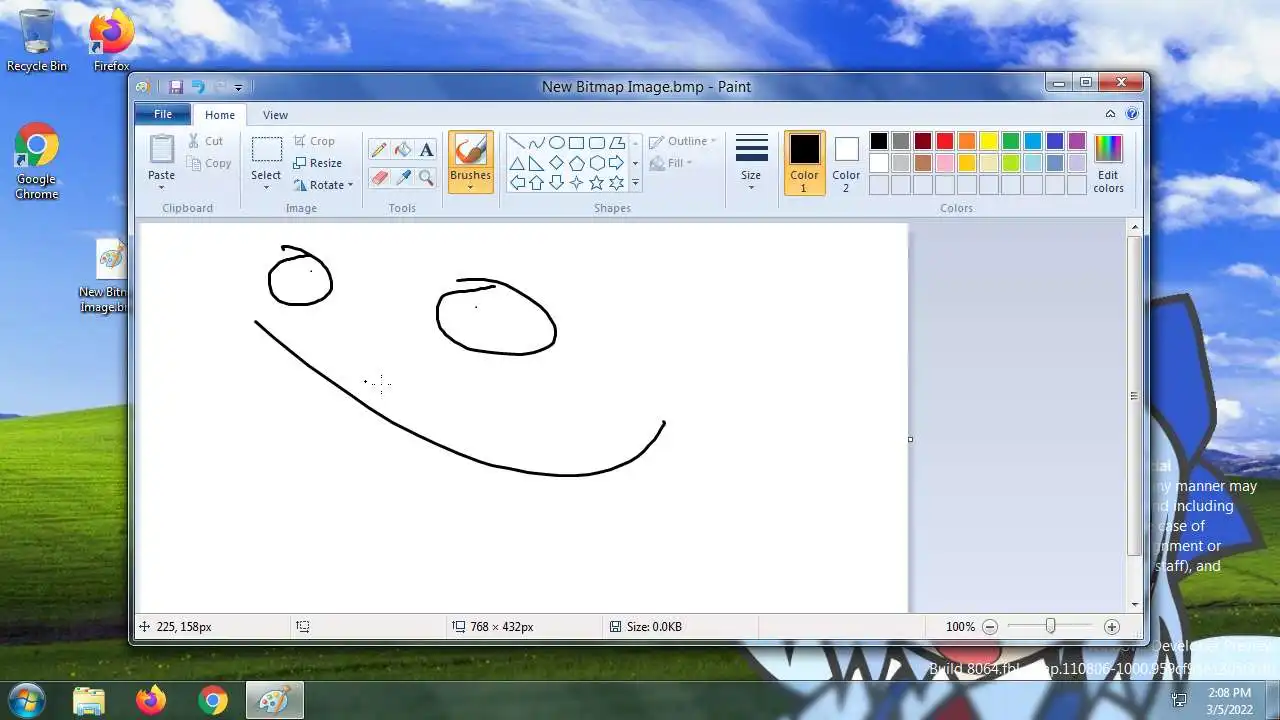Image resolution: width=1280 pixels, height=720 pixels.
Task: Choose the Five-point star shape
Action: coord(597,183)
